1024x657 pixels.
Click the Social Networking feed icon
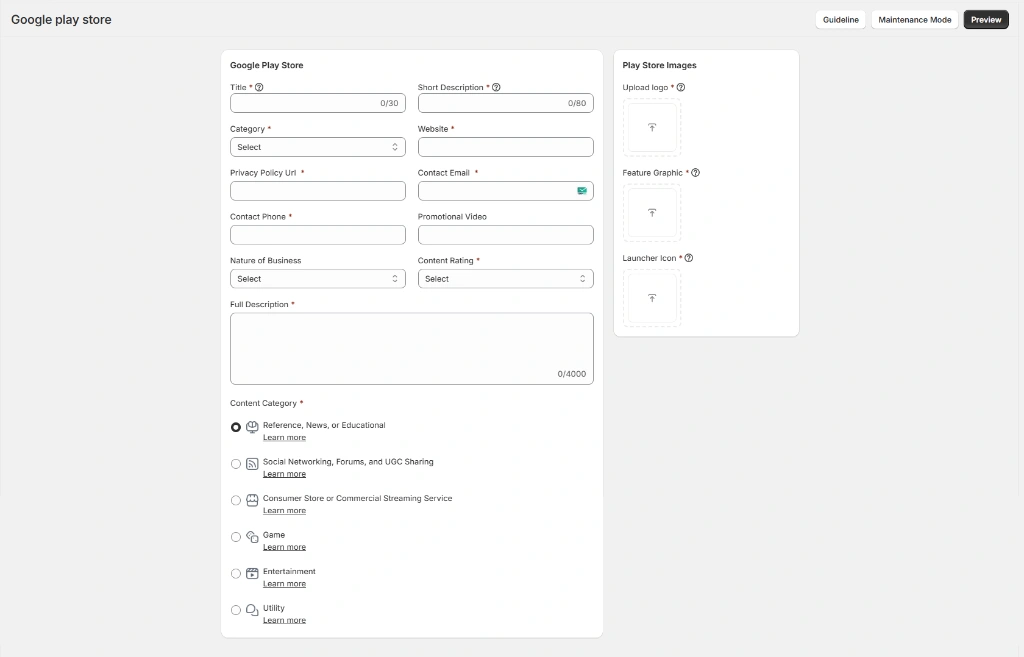pyautogui.click(x=252, y=464)
